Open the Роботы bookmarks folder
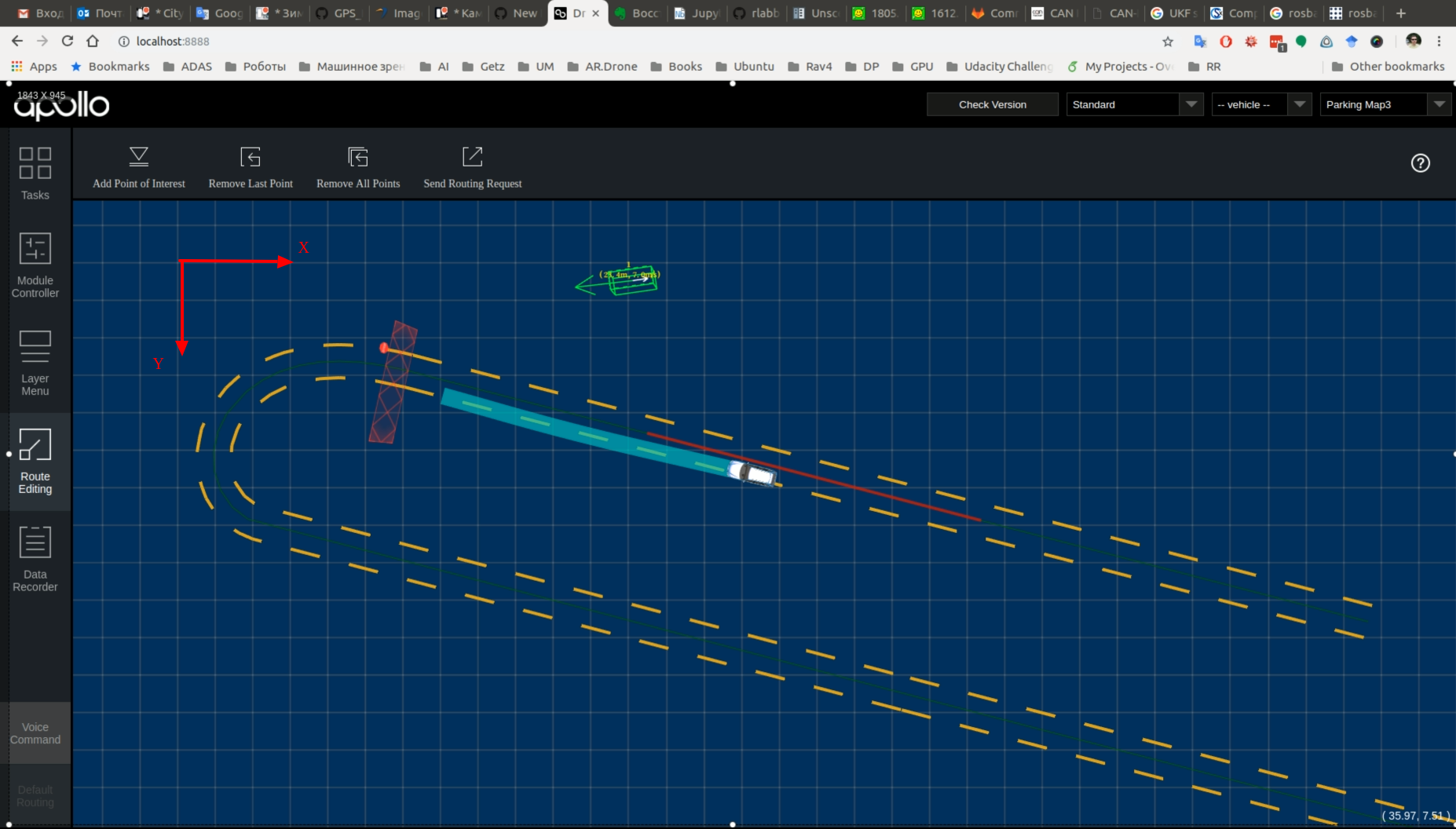Screen dimensions: 1456x829 click(255, 67)
